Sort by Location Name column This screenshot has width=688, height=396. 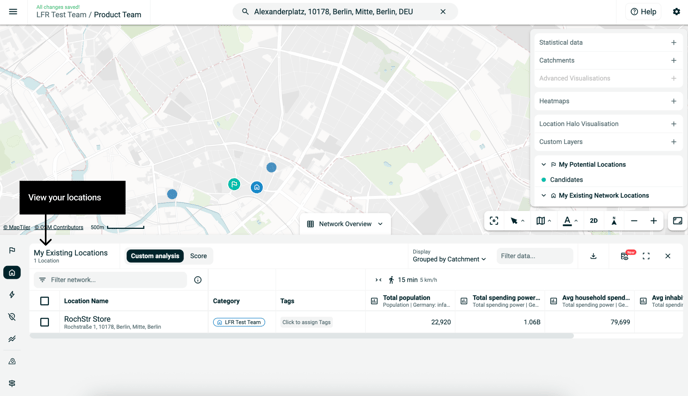(x=86, y=301)
